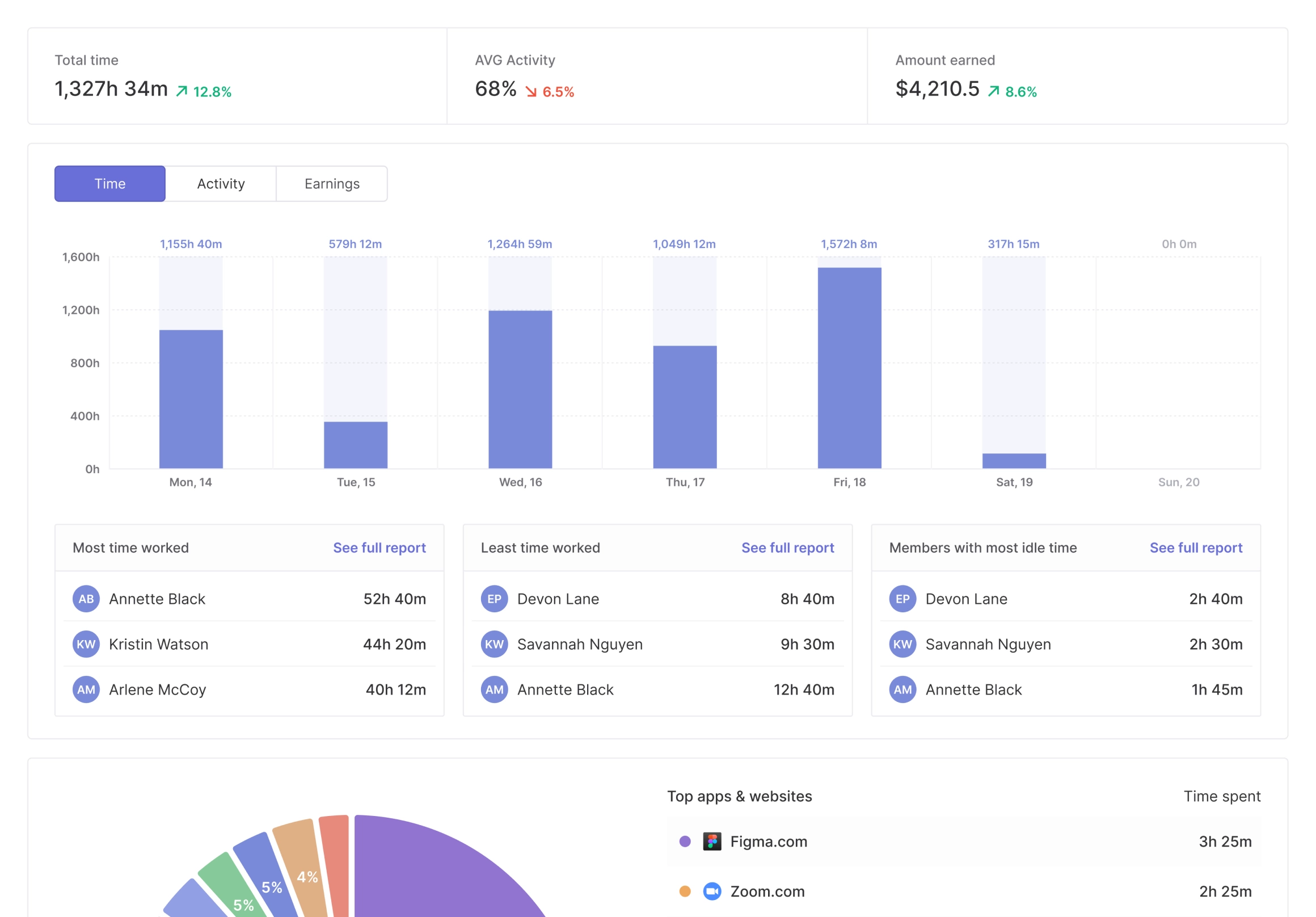Click Annette Black's avatar in idle time list

[x=902, y=689]
